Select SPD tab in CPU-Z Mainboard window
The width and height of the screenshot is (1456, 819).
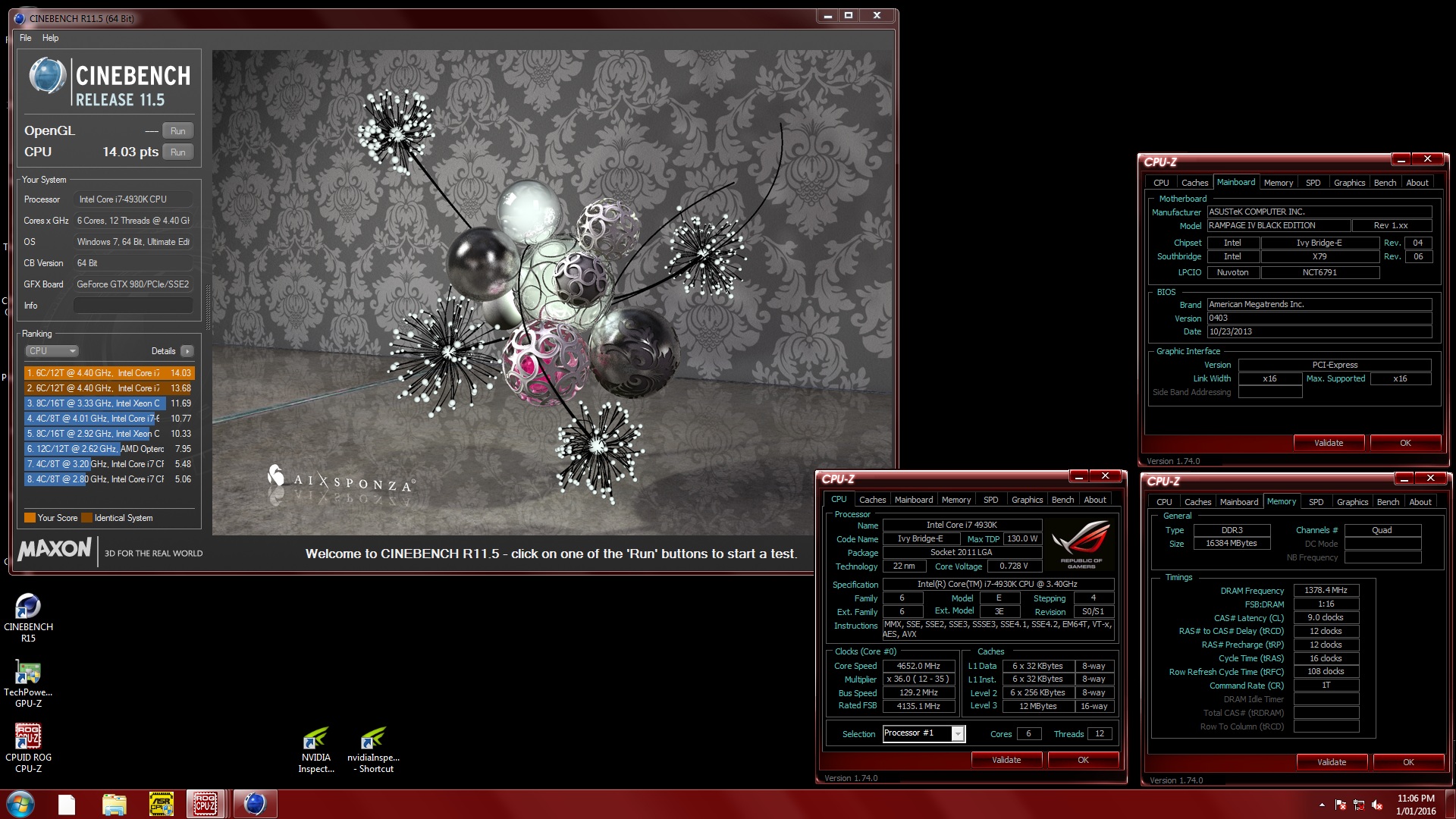point(1313,183)
